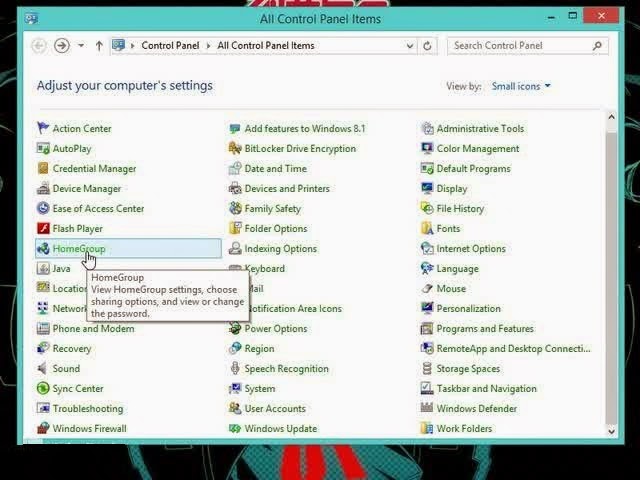Viewport: 640px width, 480px height.
Task: Open the File History icon
Action: point(427,208)
